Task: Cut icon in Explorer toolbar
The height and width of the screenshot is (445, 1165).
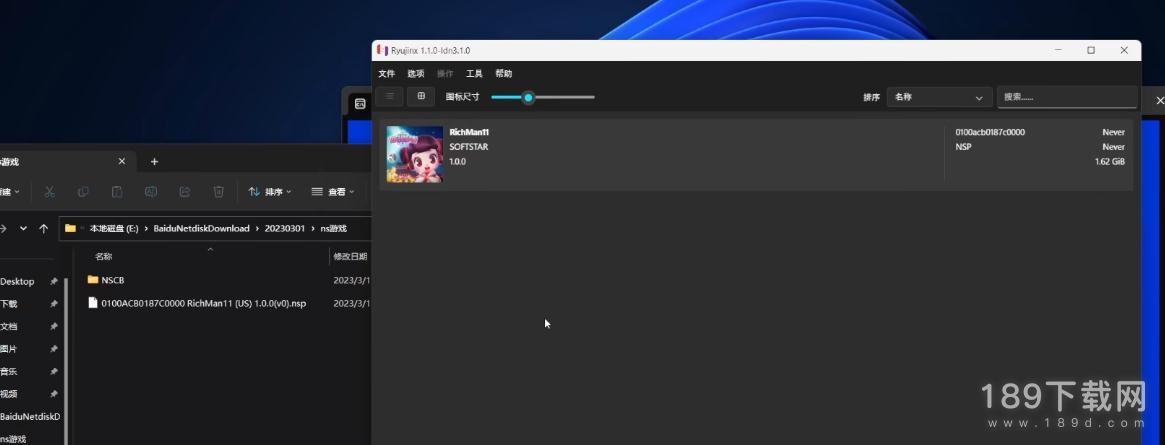Action: click(50, 192)
